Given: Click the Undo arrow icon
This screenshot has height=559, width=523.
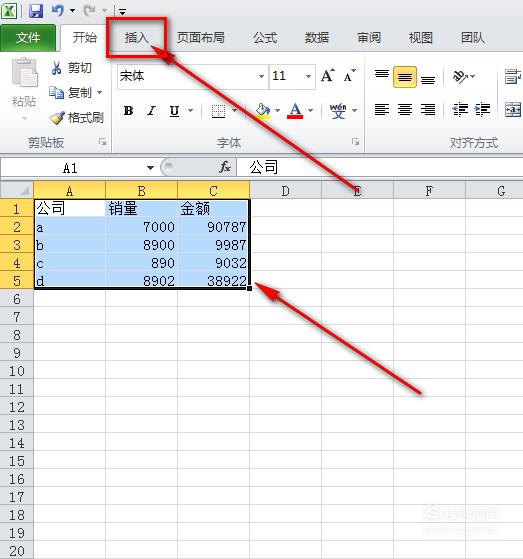Looking at the screenshot, I should coord(57,10).
